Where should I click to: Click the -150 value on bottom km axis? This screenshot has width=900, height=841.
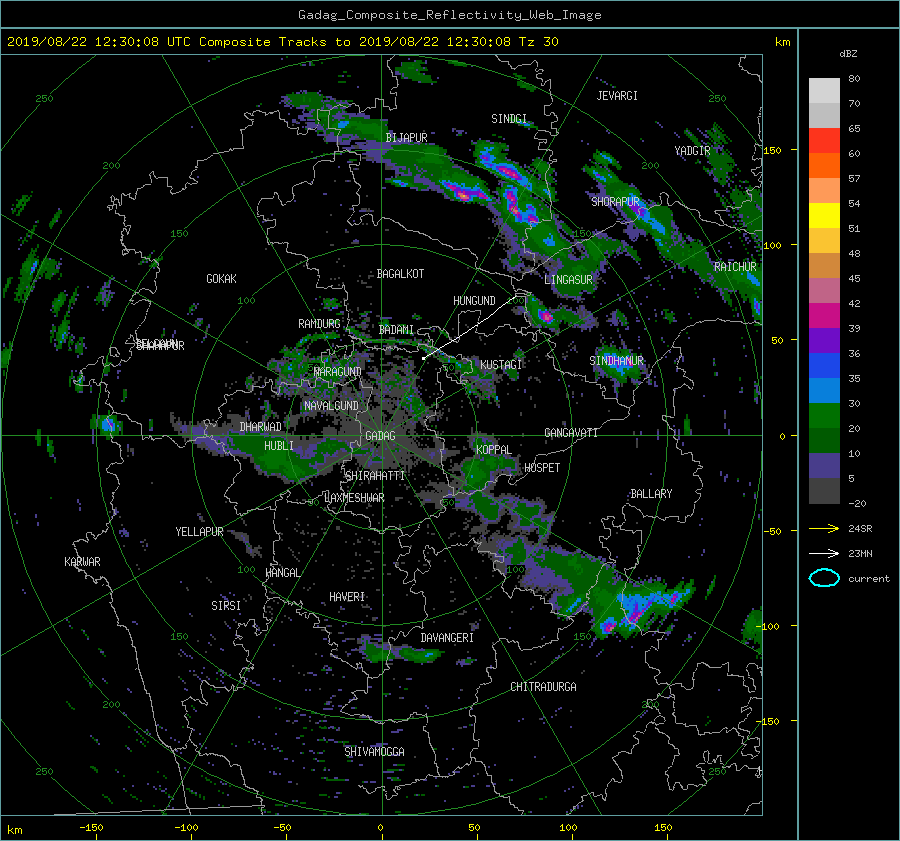click(91, 828)
